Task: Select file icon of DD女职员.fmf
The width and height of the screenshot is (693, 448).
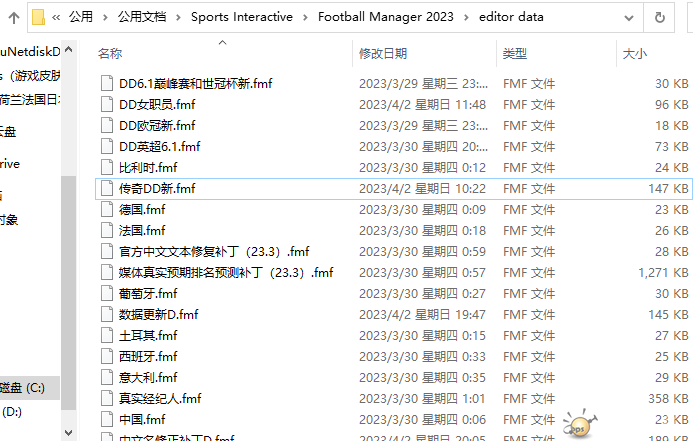Action: tap(107, 104)
